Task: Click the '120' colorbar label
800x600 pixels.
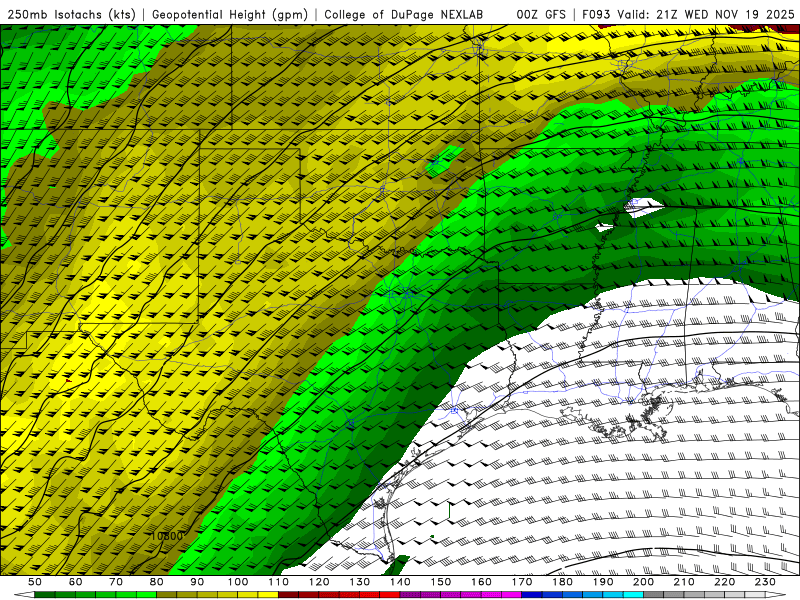Action: tap(319, 582)
